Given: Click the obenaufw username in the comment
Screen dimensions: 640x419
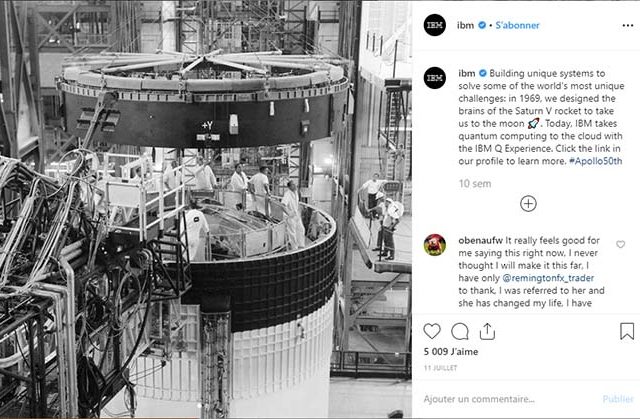Looking at the screenshot, I should click(x=480, y=240).
